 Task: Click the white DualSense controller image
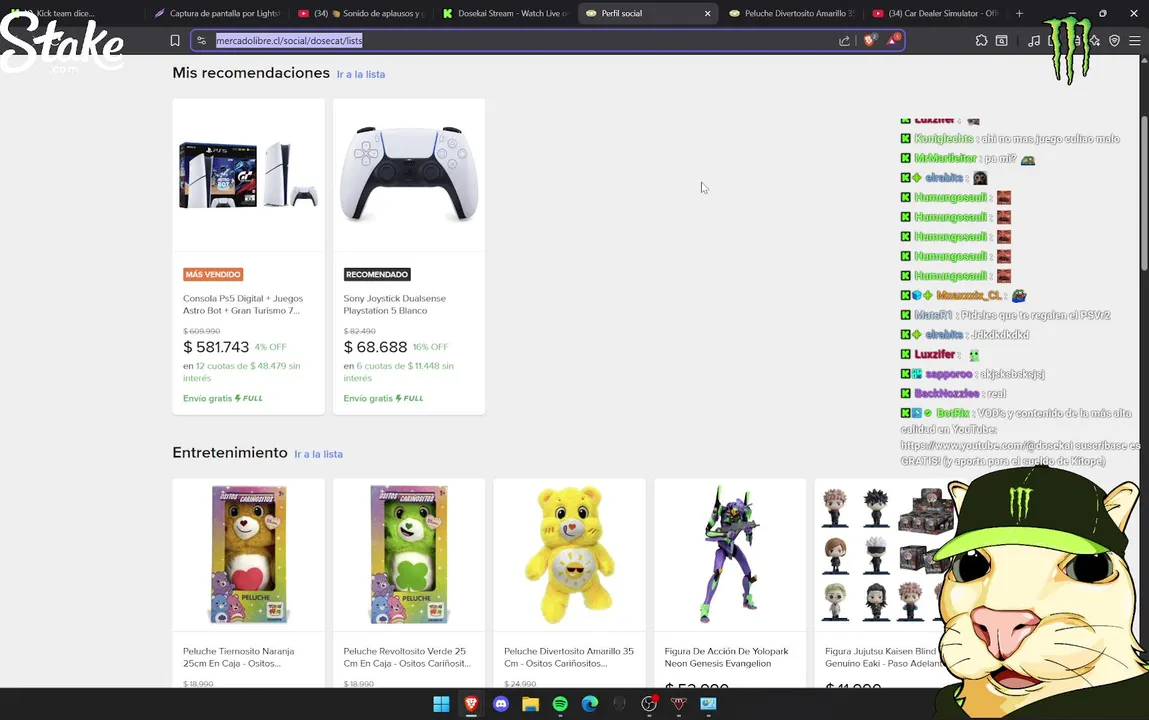click(x=409, y=174)
